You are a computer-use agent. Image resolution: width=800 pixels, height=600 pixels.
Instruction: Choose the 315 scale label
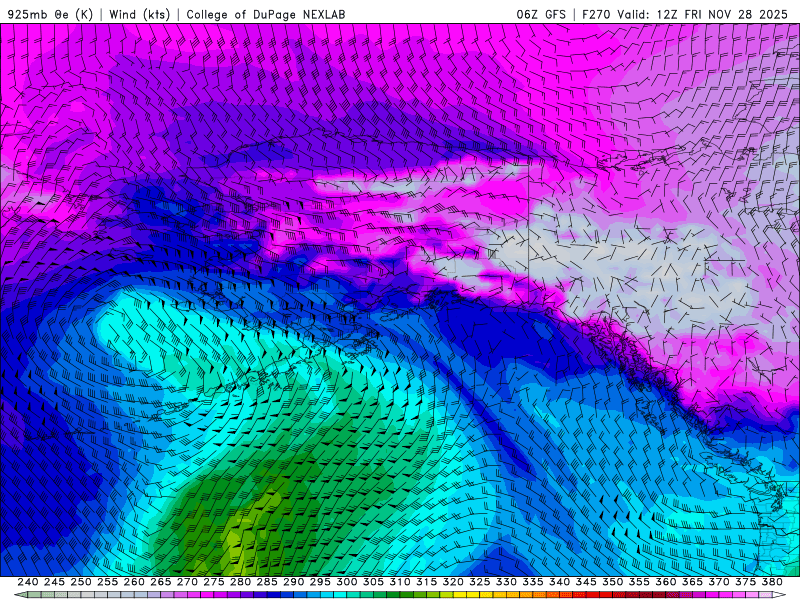[x=426, y=582]
